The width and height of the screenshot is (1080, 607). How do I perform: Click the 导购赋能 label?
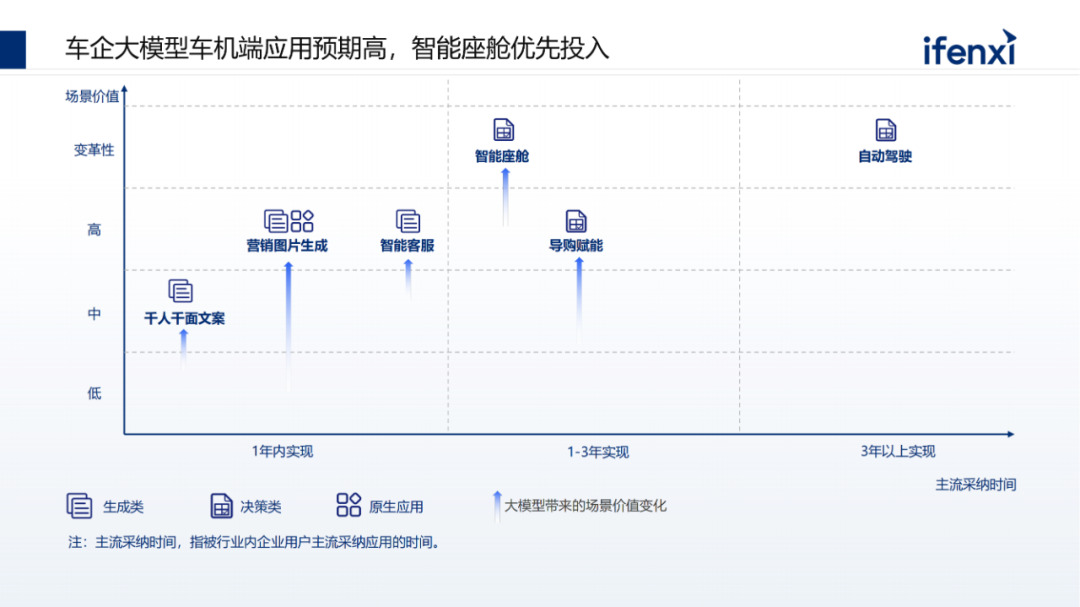pyautogui.click(x=576, y=245)
